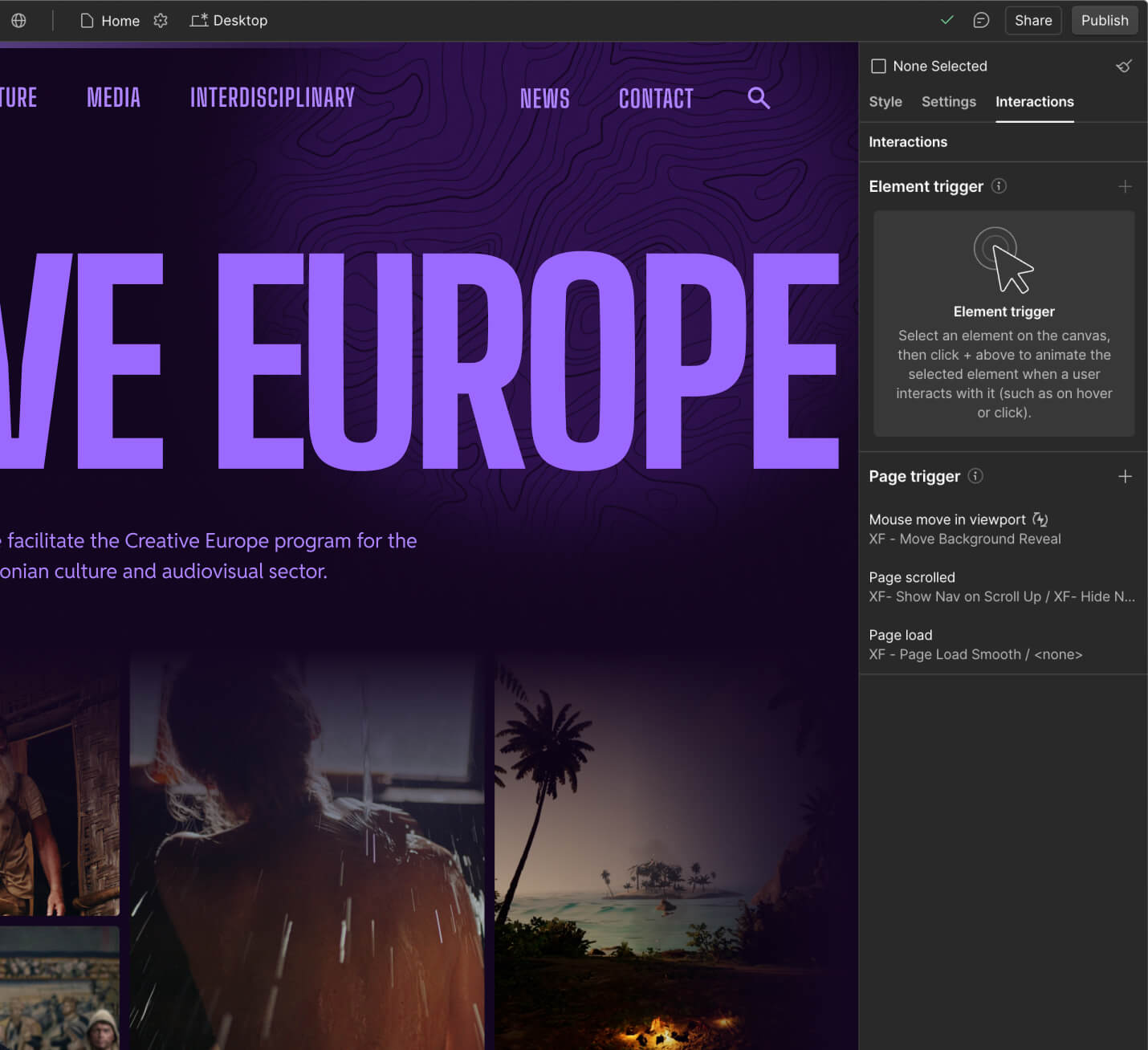Add a new Element trigger

1125,186
